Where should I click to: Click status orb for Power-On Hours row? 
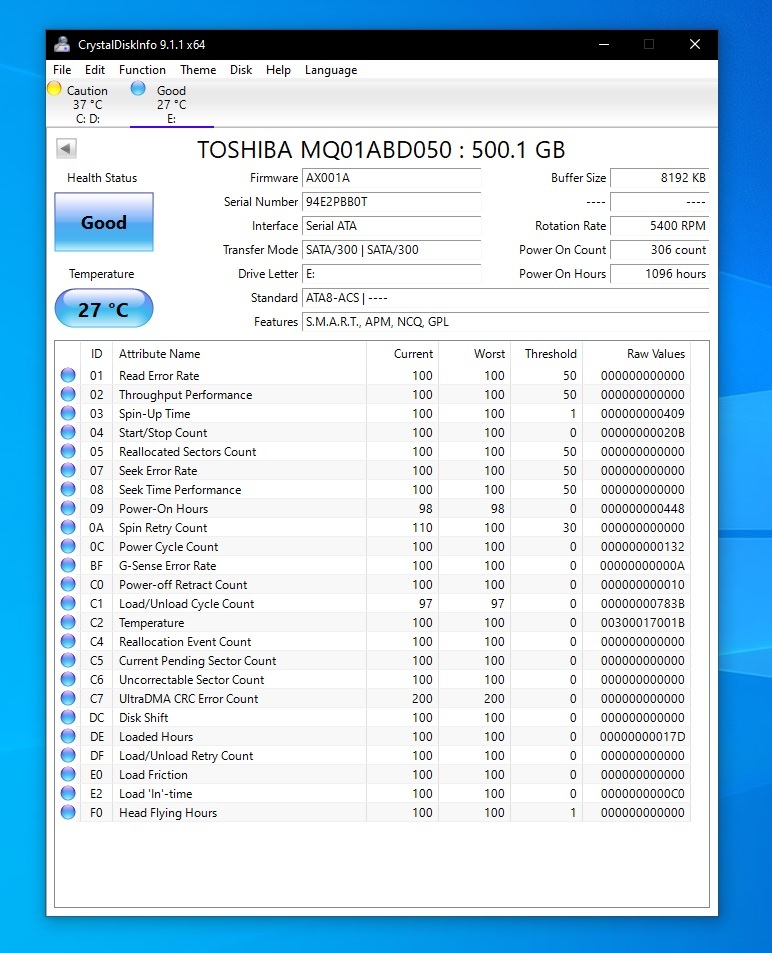tap(68, 508)
